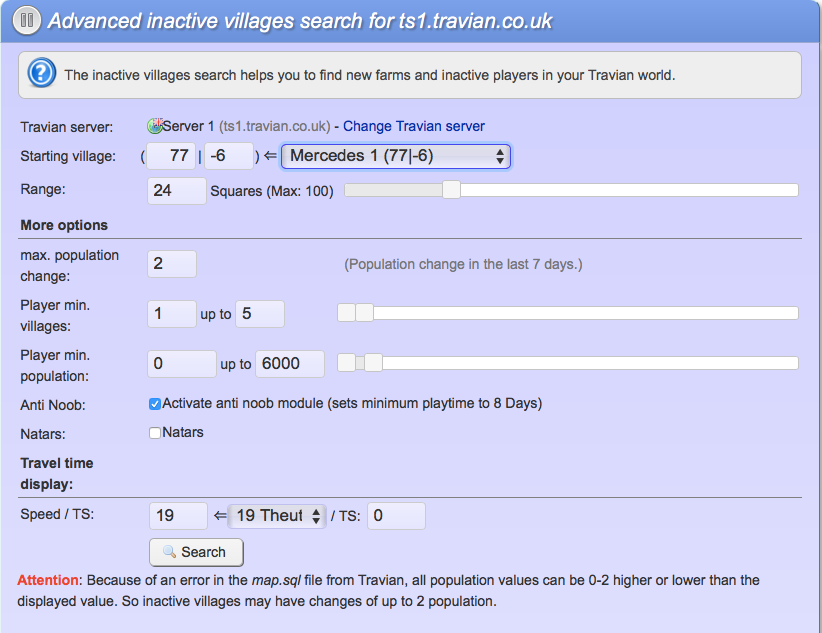Click the maximum villages field showing 5

coord(260,314)
